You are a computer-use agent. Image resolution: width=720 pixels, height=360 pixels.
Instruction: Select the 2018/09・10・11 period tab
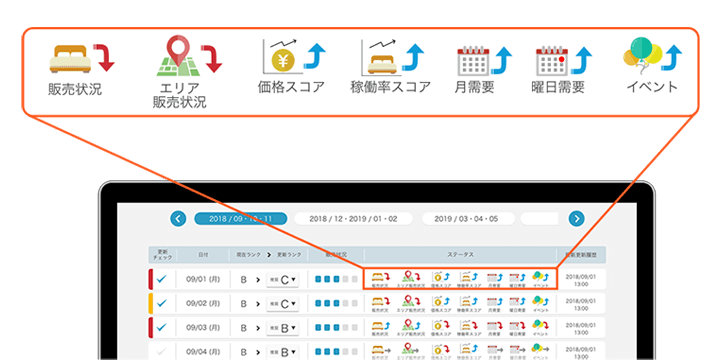[241, 219]
